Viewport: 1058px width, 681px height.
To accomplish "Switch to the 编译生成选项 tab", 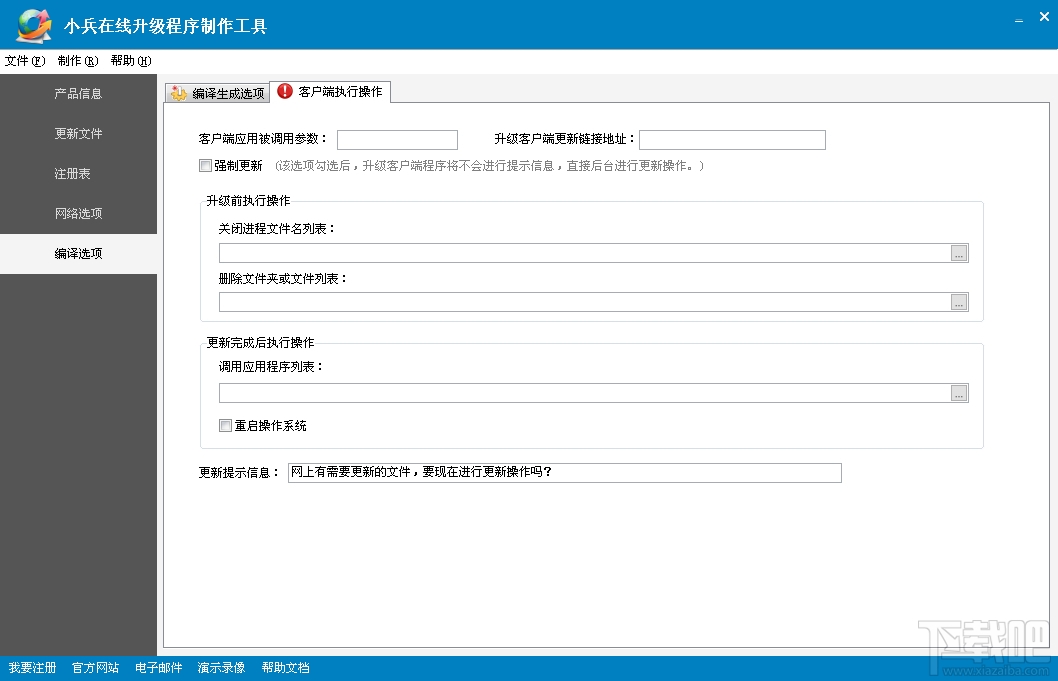I will pos(220,91).
